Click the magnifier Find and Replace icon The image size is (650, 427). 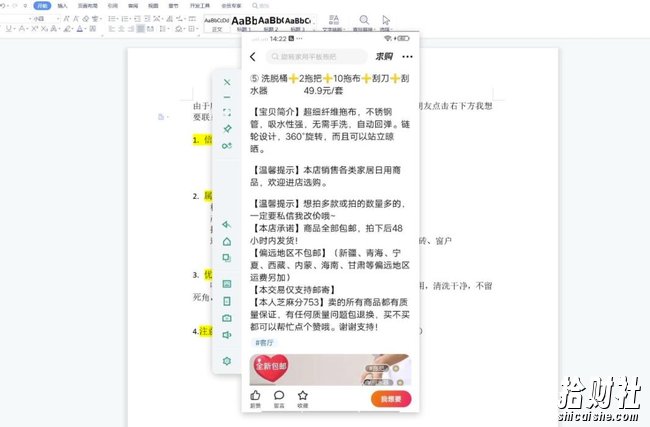pyautogui.click(x=364, y=20)
